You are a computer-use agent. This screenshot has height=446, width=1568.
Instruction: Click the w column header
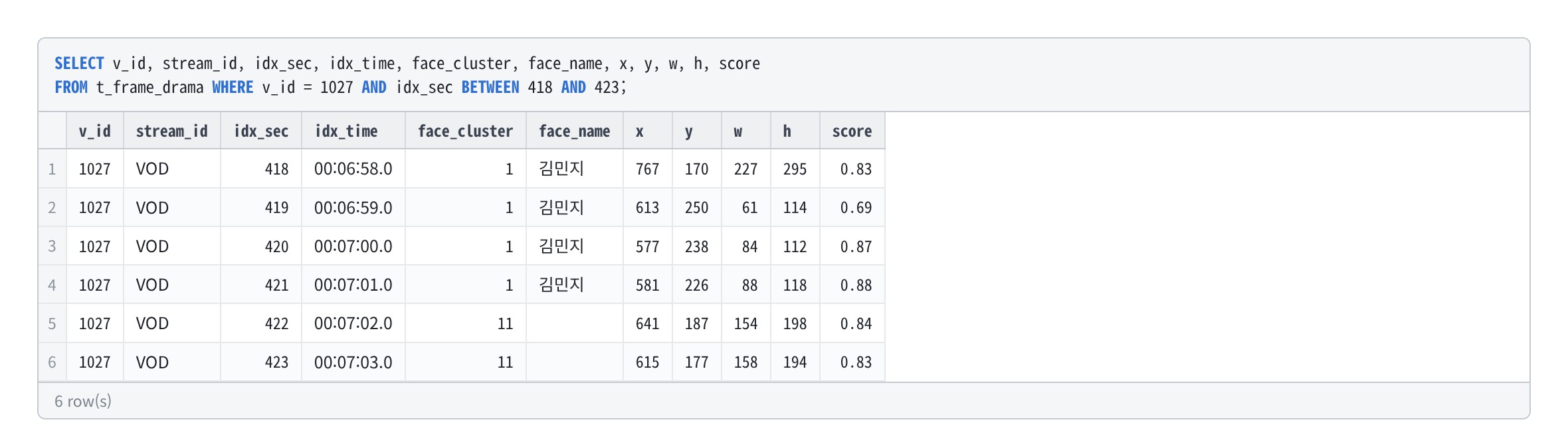(746, 131)
